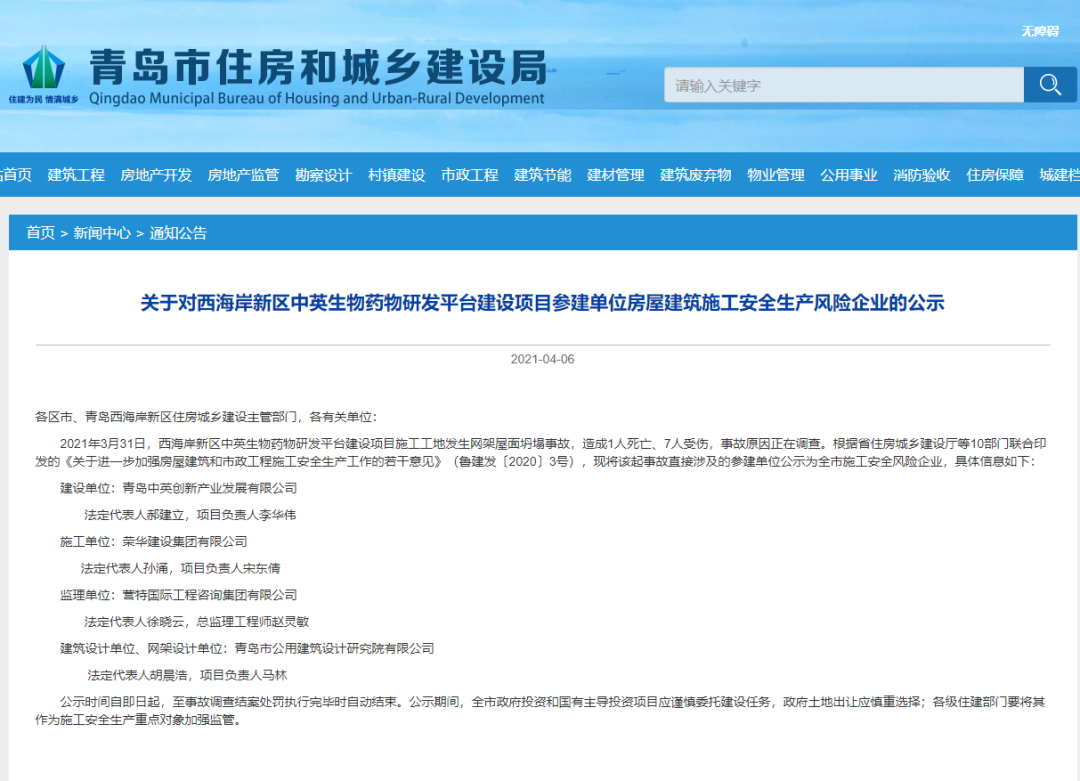
Task: Click the English bureau name subtitle
Action: pyautogui.click(x=317, y=98)
